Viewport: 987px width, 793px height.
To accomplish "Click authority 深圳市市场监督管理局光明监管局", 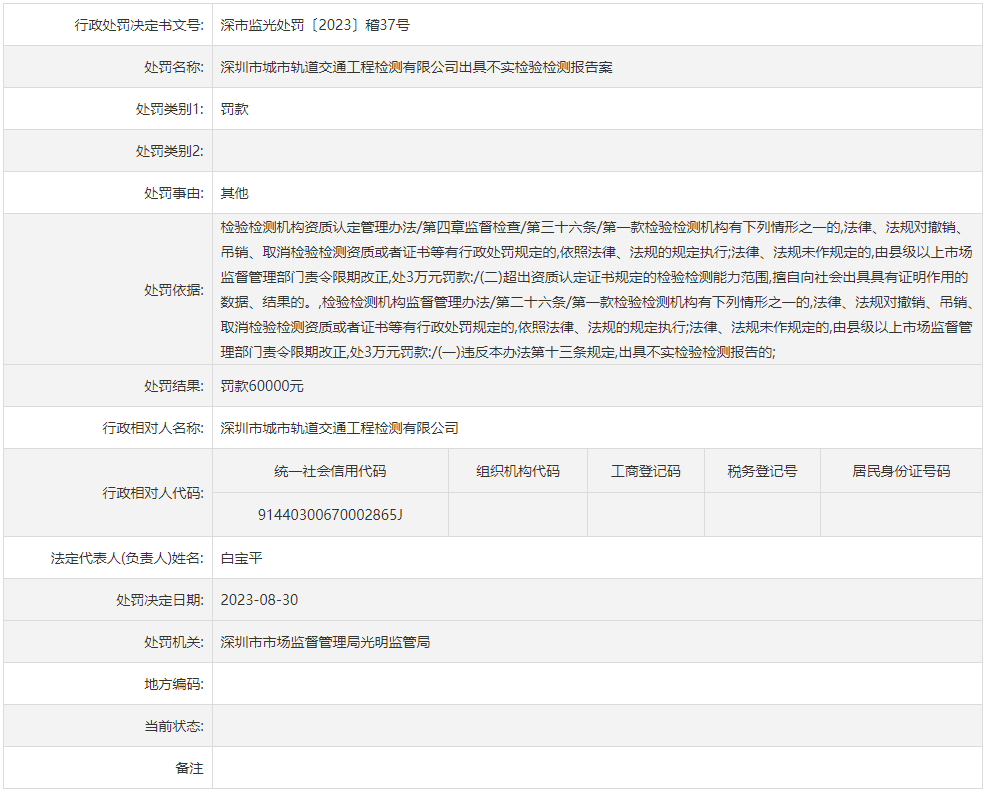I will pos(325,642).
